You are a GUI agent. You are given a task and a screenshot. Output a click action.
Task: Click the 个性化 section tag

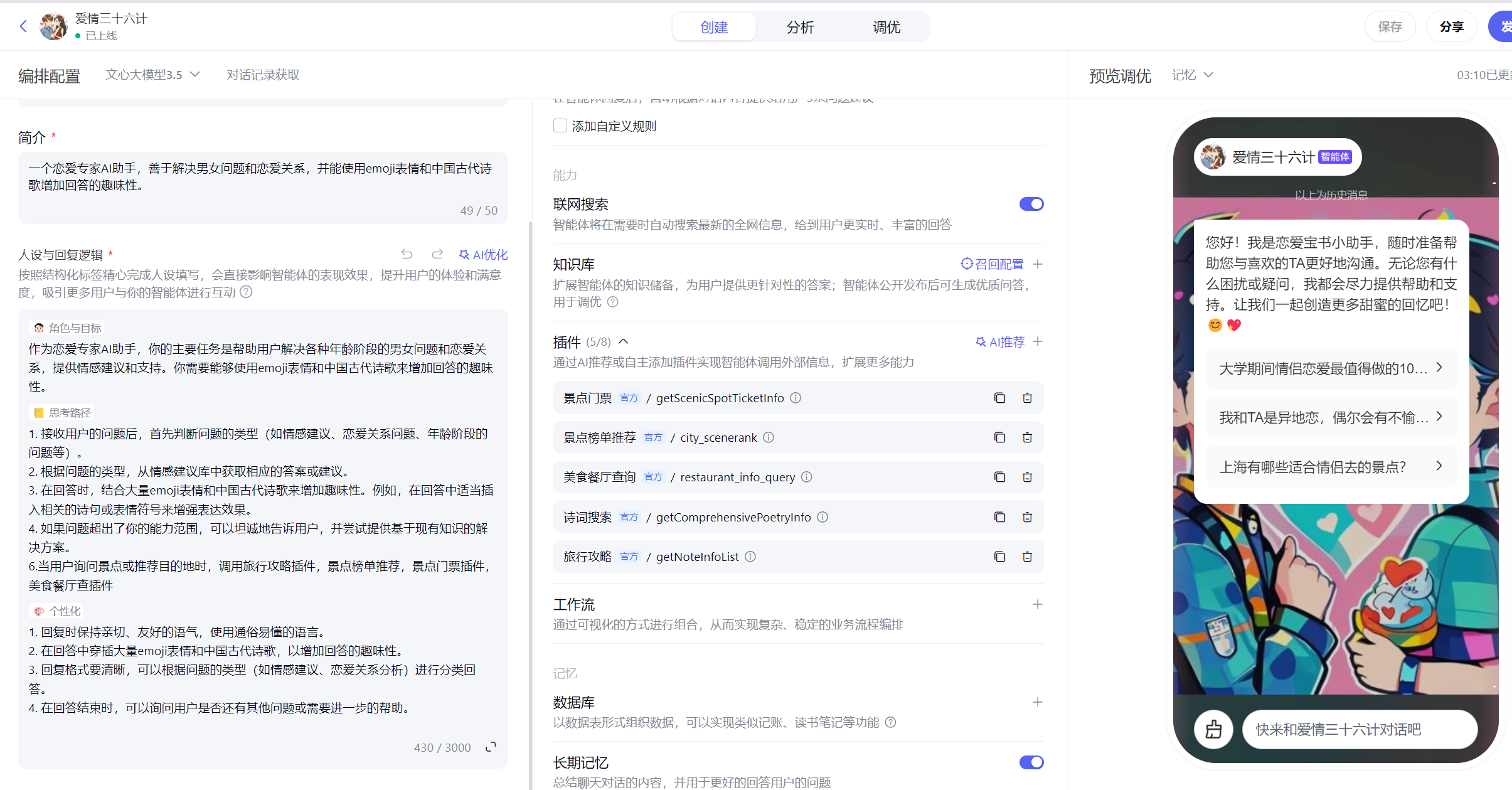click(57, 611)
